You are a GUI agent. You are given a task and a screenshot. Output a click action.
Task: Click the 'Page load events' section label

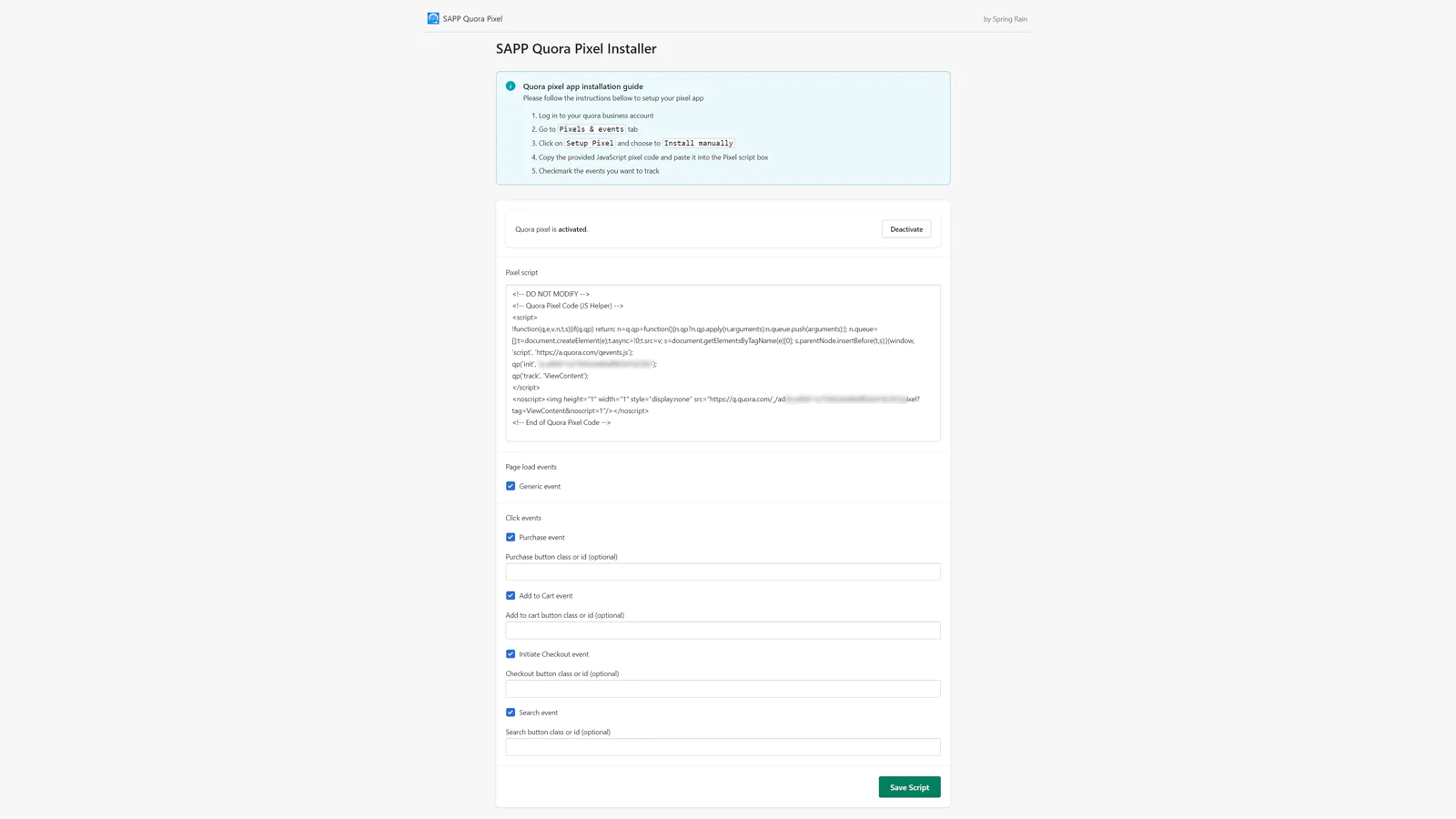coord(531,467)
